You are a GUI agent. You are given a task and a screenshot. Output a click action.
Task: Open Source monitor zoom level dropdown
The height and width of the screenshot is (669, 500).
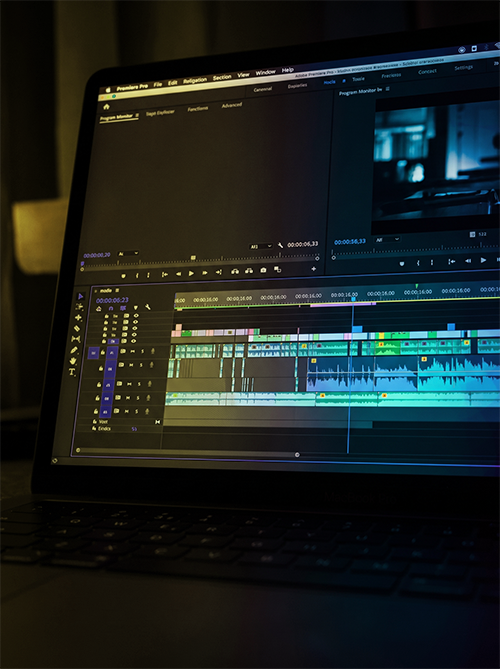pyautogui.click(x=128, y=253)
